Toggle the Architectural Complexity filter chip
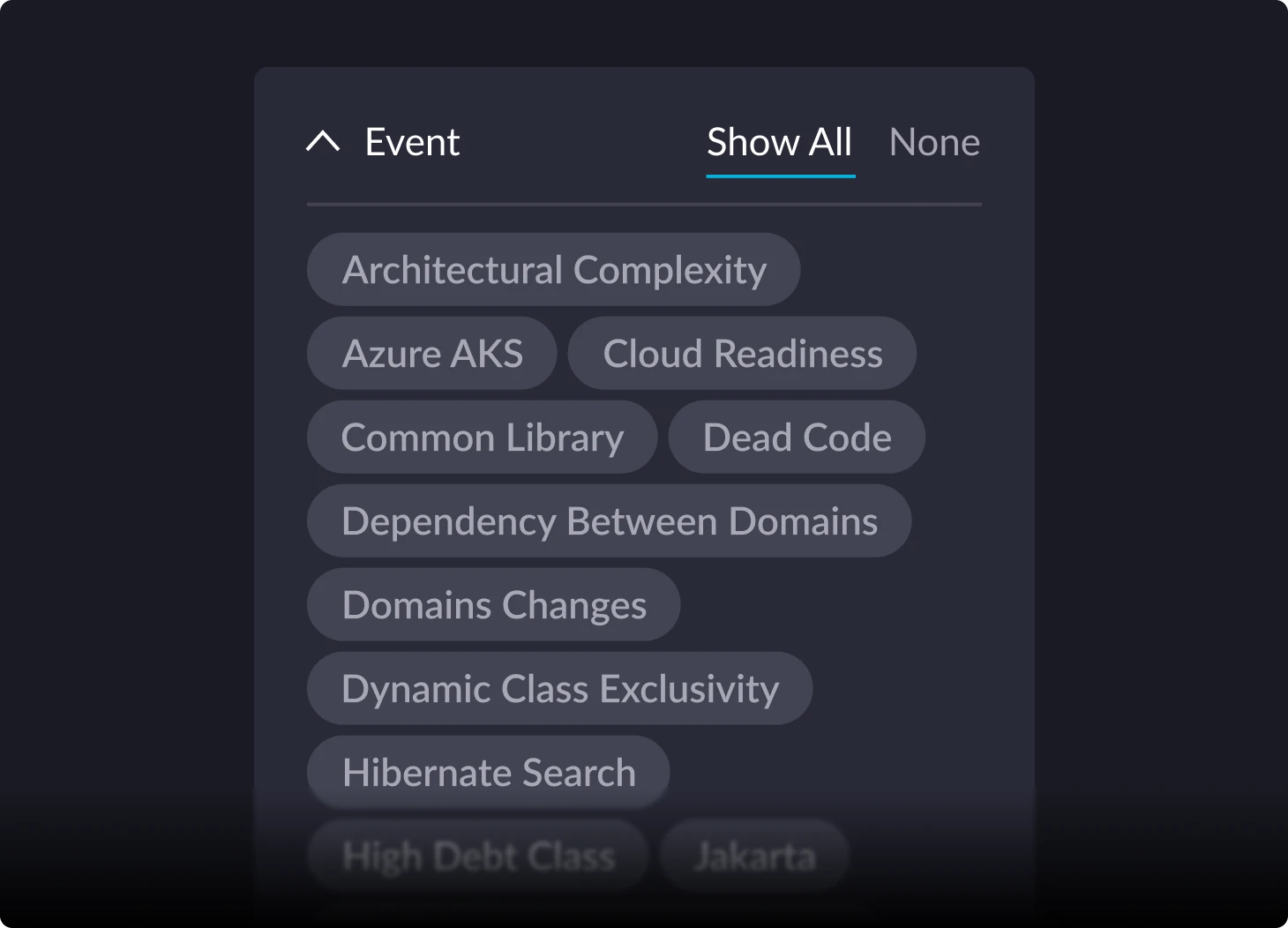The width and height of the screenshot is (1288, 928). [554, 269]
